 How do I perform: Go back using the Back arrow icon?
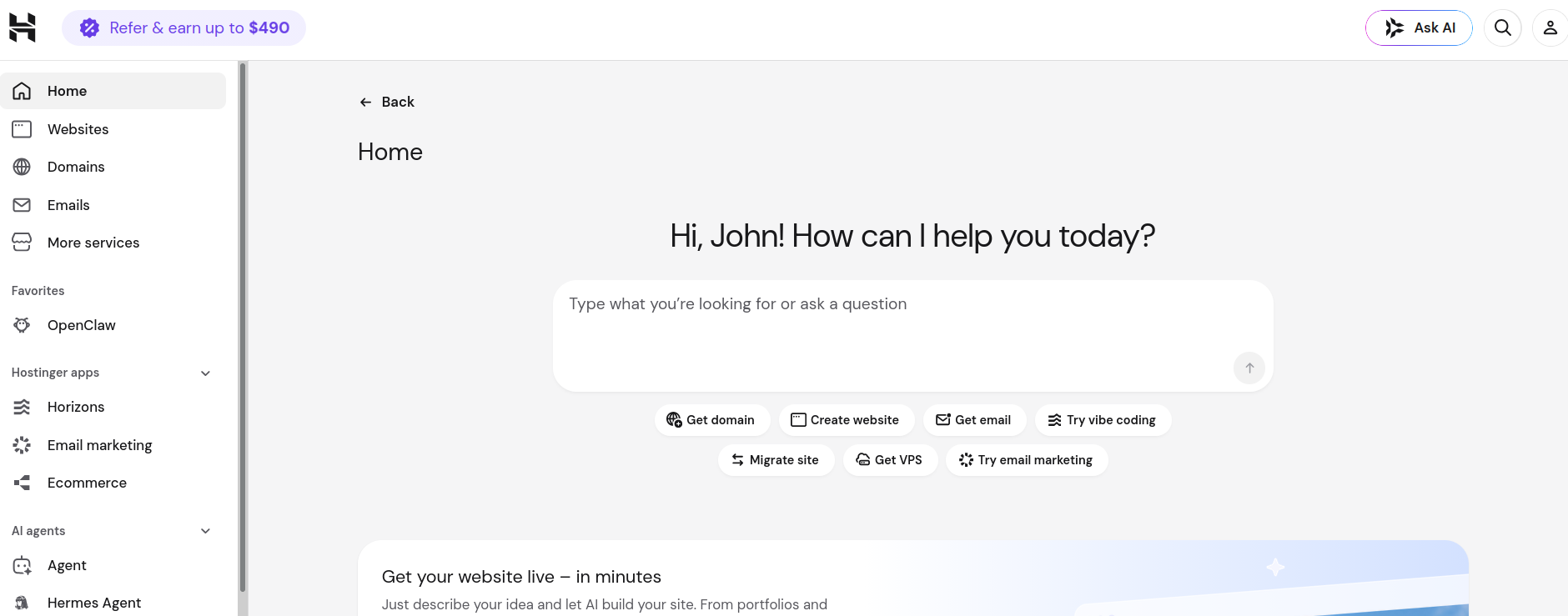(x=365, y=103)
